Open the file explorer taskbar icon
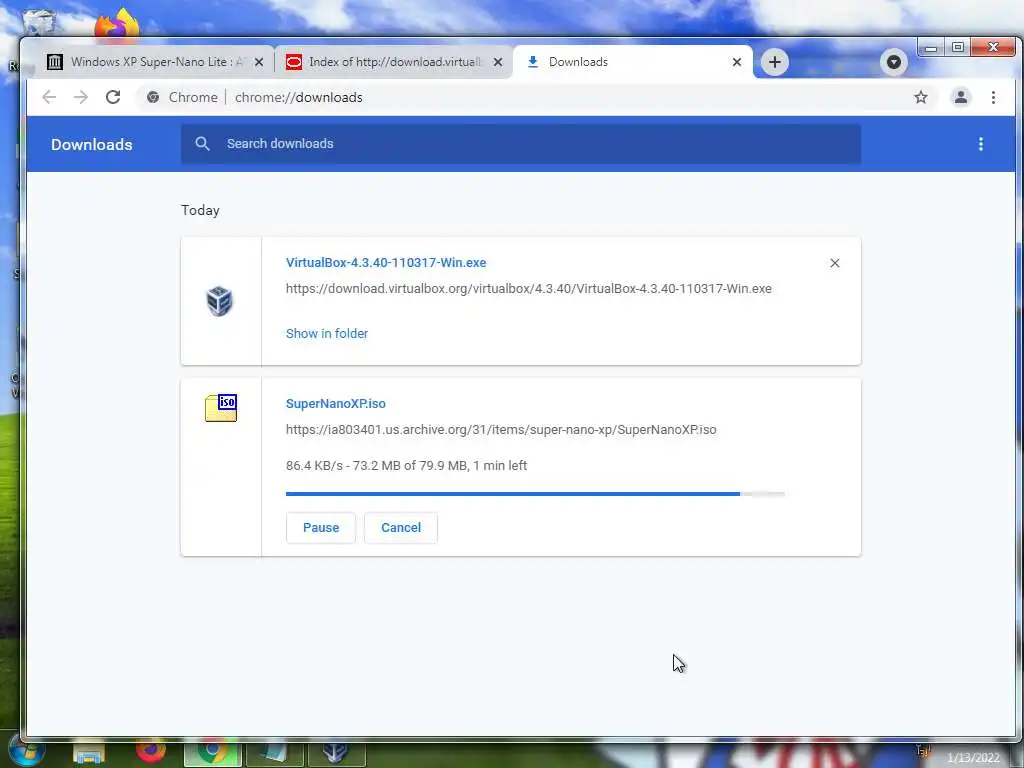The height and width of the screenshot is (768, 1024). tap(89, 754)
